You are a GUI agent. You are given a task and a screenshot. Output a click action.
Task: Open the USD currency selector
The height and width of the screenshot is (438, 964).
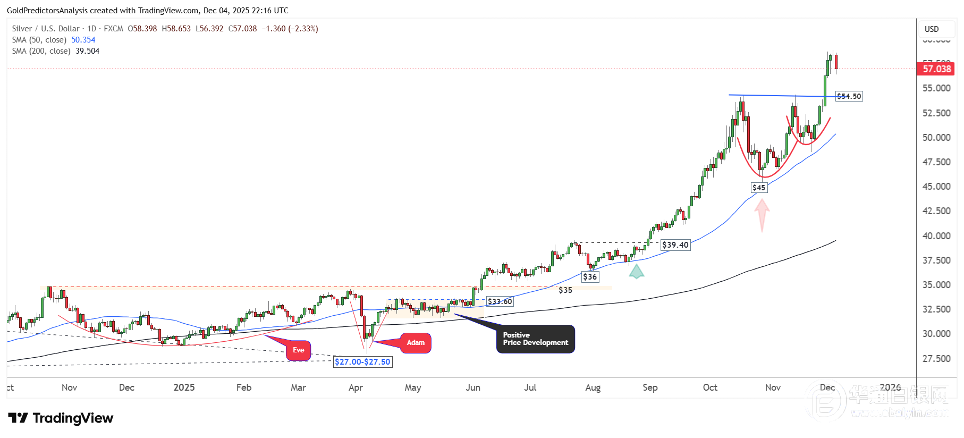coord(930,28)
